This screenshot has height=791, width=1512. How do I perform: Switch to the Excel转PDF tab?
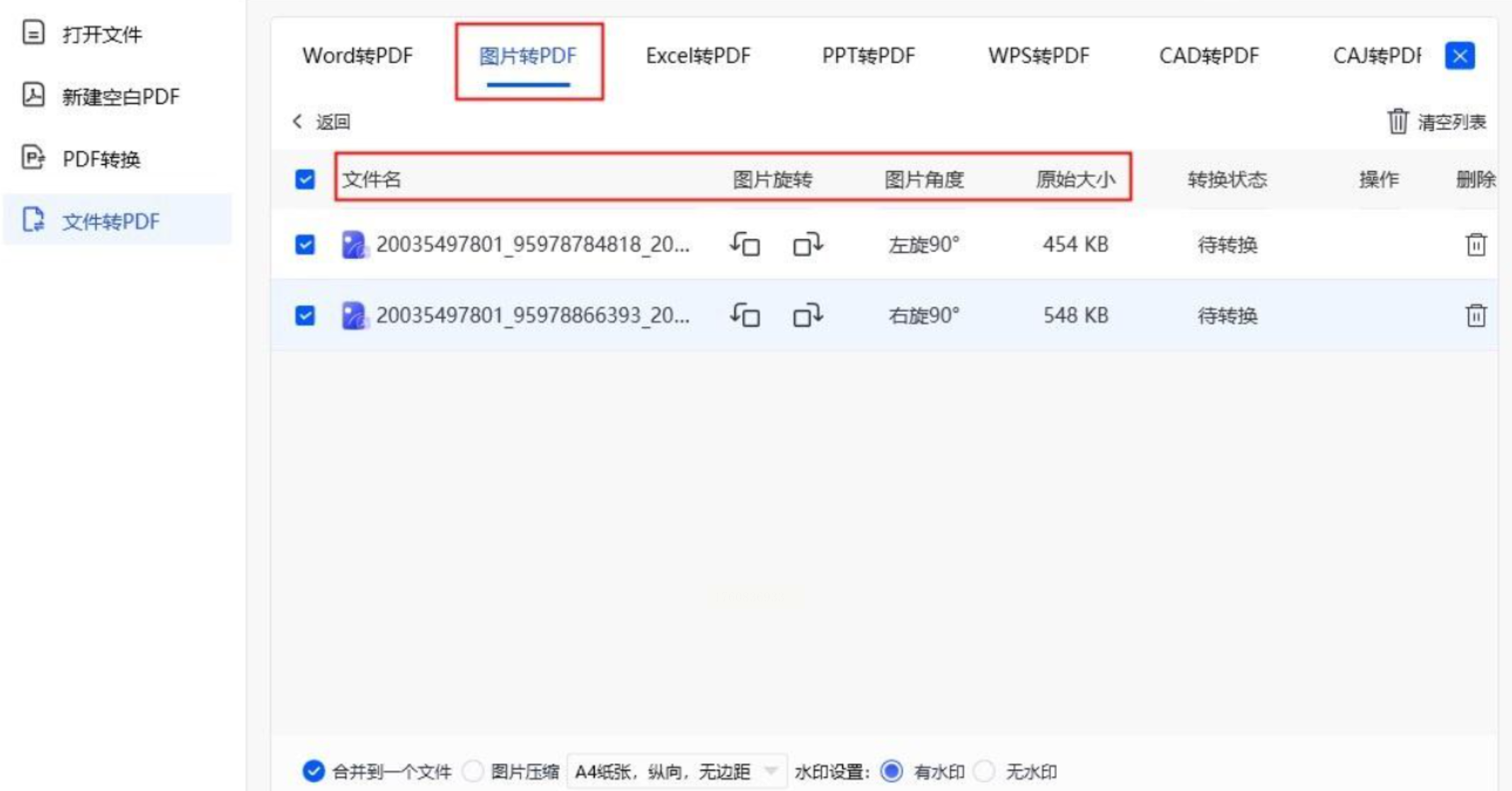pyautogui.click(x=698, y=56)
